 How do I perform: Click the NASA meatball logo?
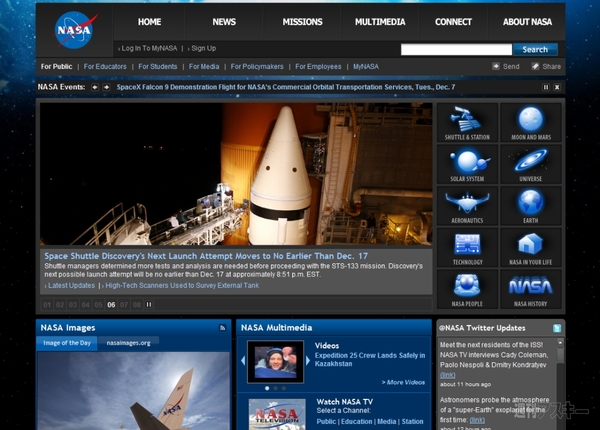tap(75, 30)
